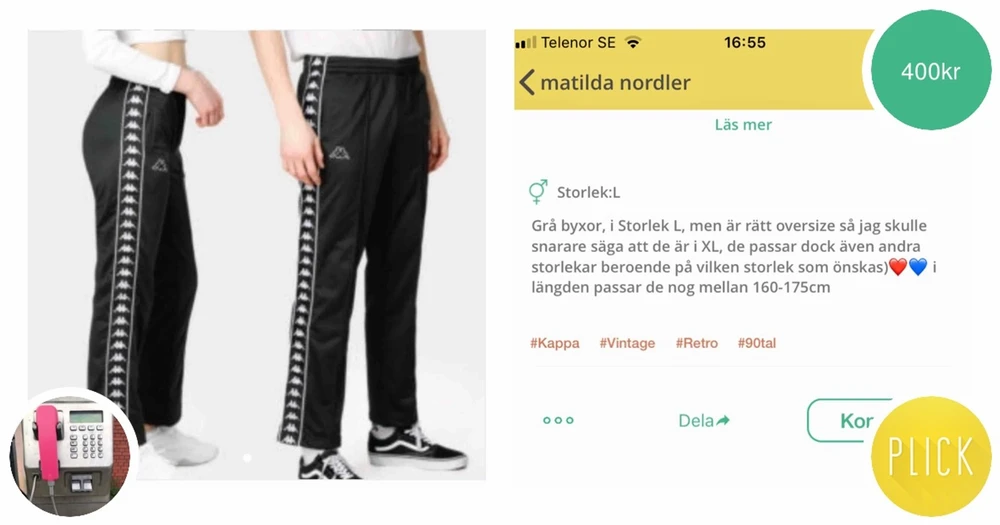Open the #Kappa hashtag
Viewport: 1000px width, 525px height.
coord(555,343)
